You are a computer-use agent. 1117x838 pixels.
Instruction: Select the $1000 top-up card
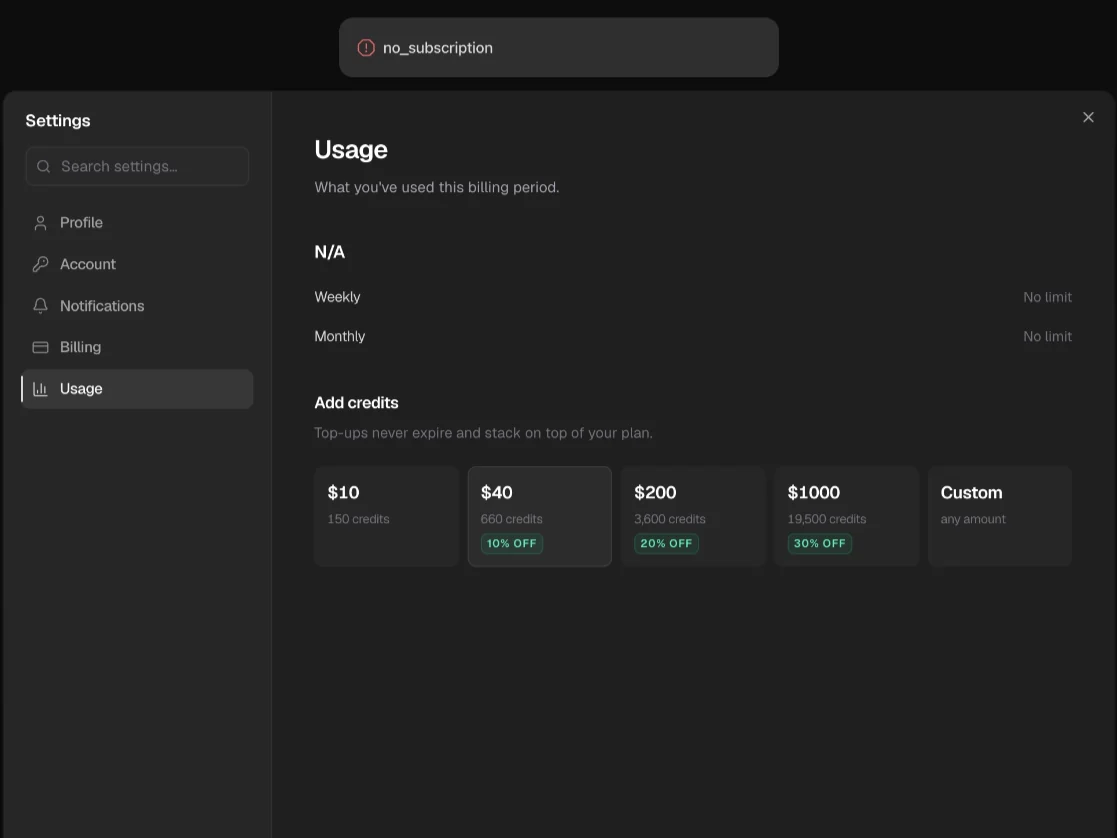pos(846,517)
